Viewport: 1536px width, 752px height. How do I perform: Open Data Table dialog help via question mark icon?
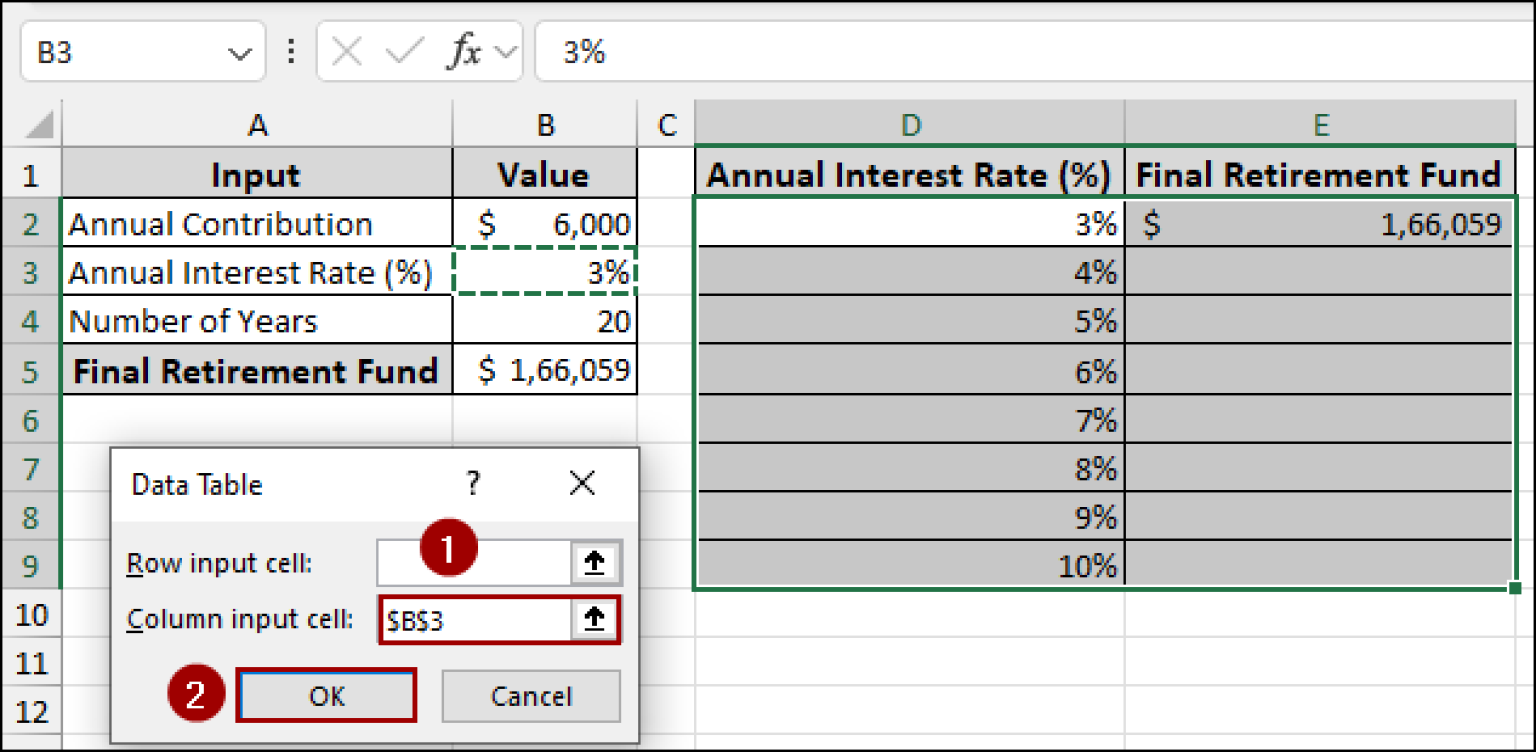[x=472, y=484]
